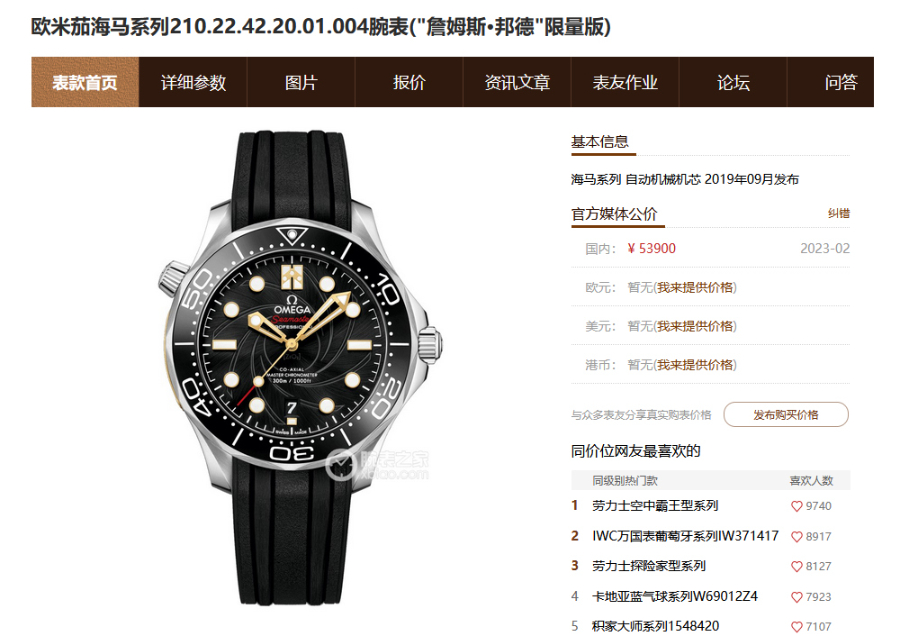The height and width of the screenshot is (636, 900).
Task: Go to 资讯文章 tab
Action: coord(517,82)
